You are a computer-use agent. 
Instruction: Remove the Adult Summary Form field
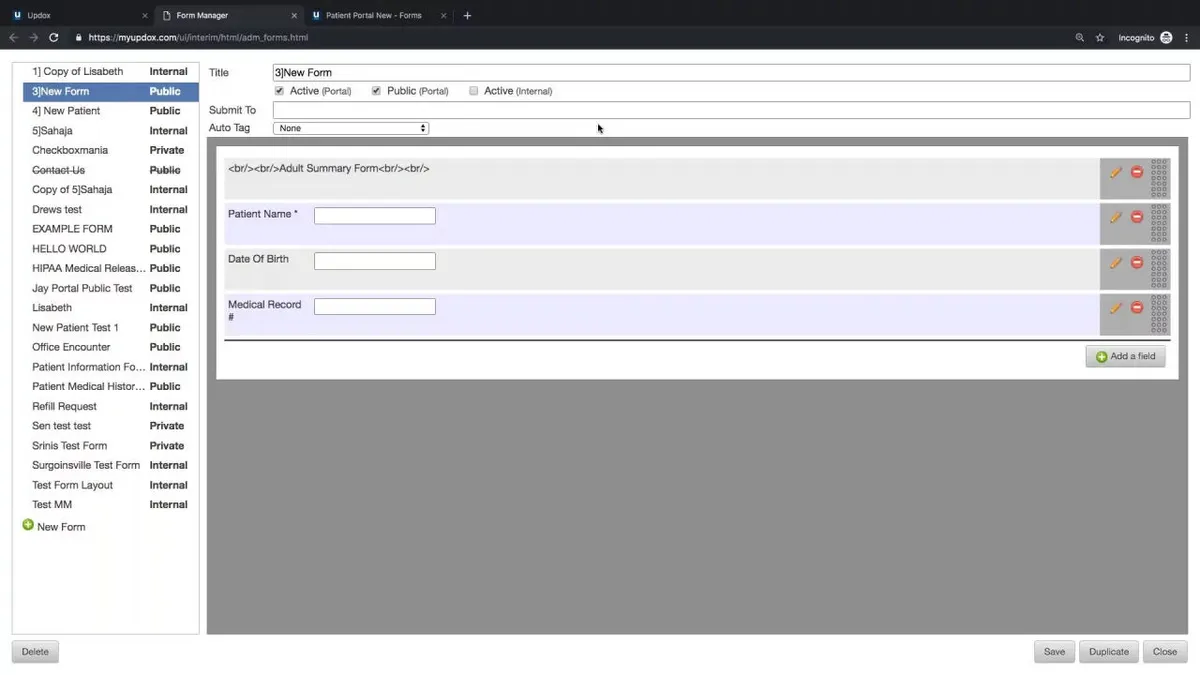[x=1137, y=172]
